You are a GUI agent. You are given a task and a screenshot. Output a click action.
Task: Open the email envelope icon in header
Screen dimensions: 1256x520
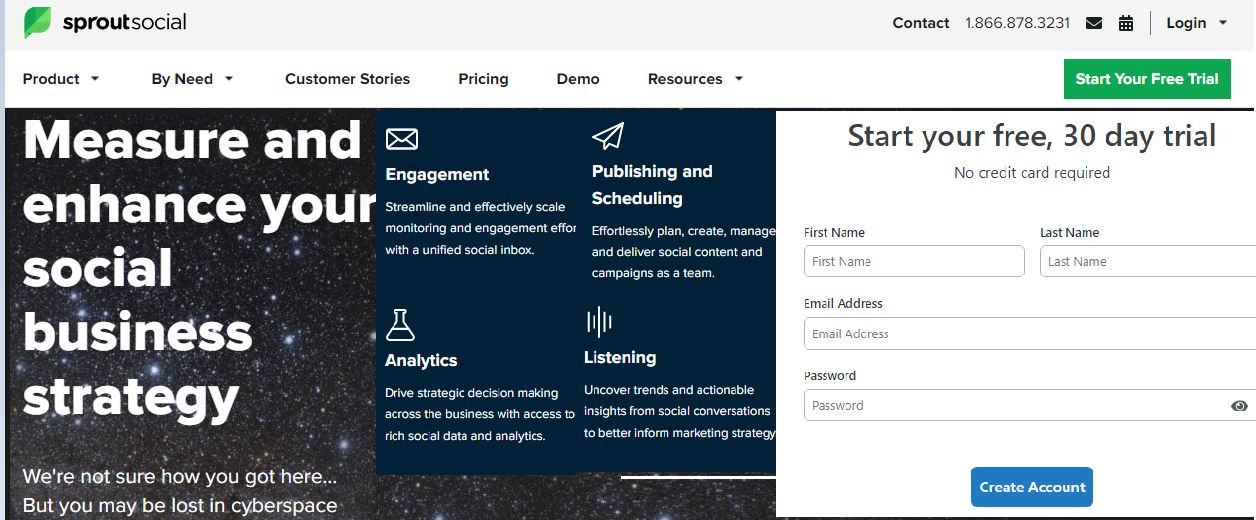[1094, 23]
